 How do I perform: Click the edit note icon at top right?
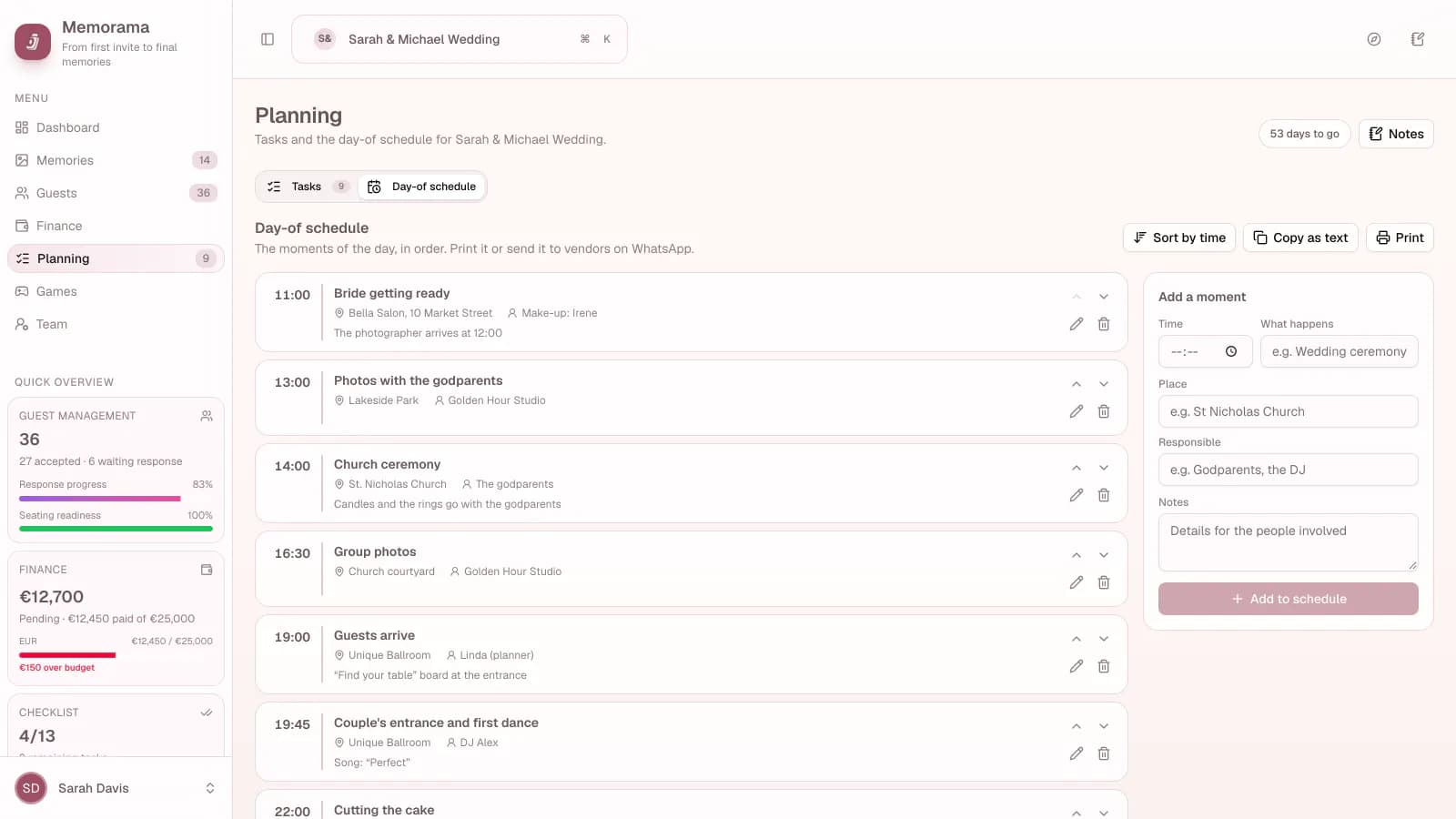[1418, 39]
